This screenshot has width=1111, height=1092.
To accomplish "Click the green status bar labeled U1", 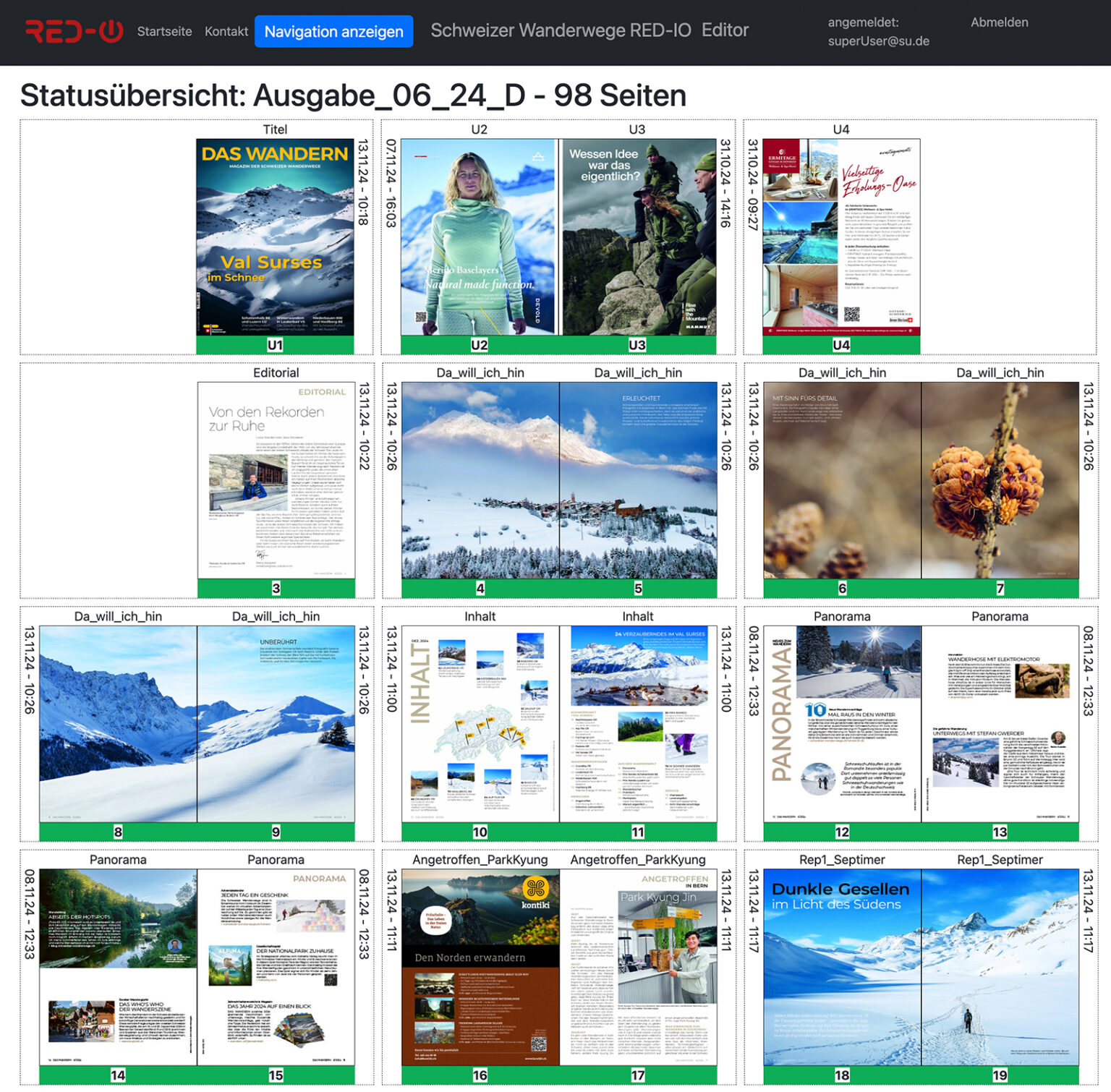I will [x=275, y=345].
